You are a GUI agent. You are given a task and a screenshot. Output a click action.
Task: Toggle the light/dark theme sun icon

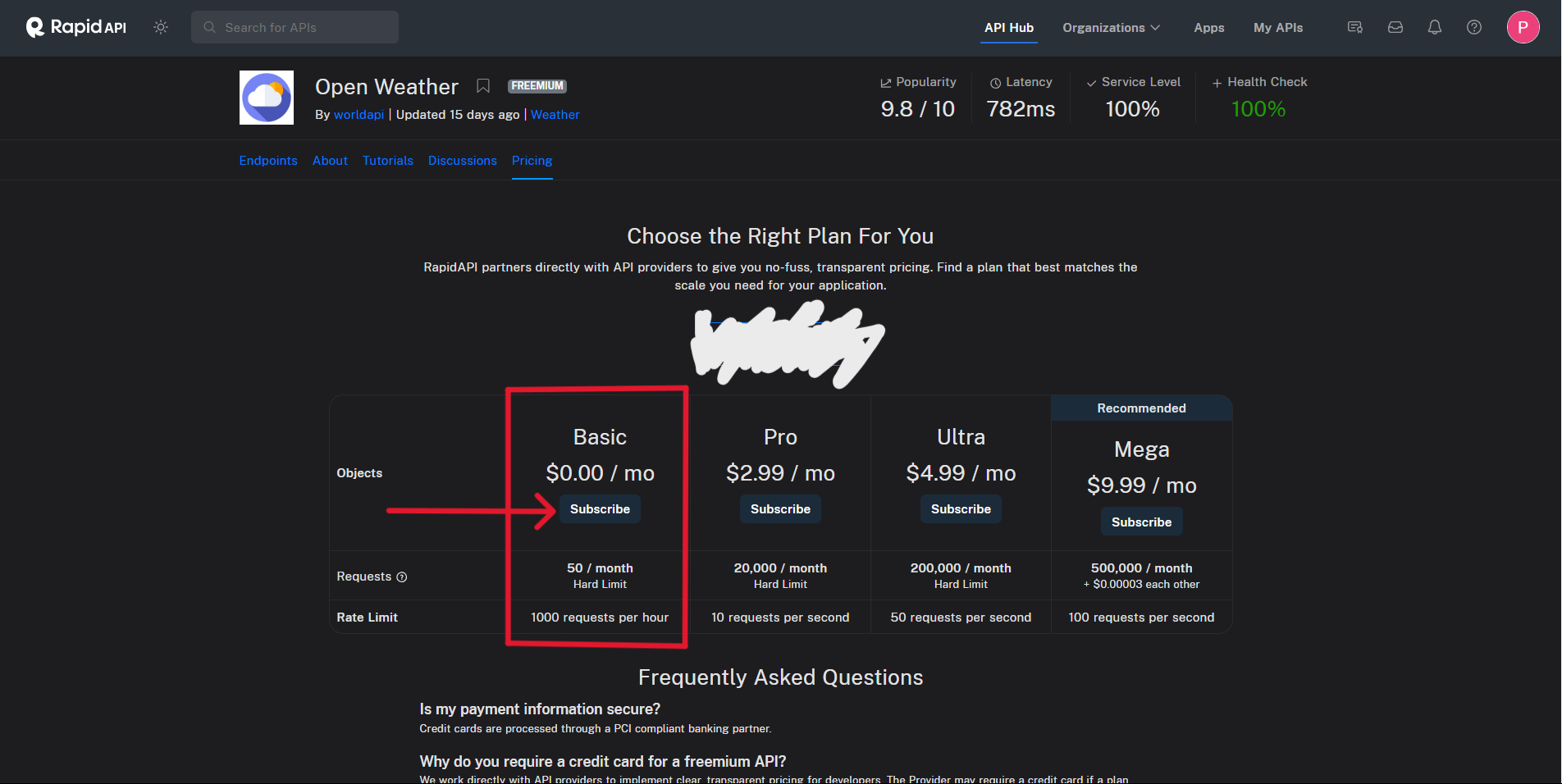tap(161, 27)
